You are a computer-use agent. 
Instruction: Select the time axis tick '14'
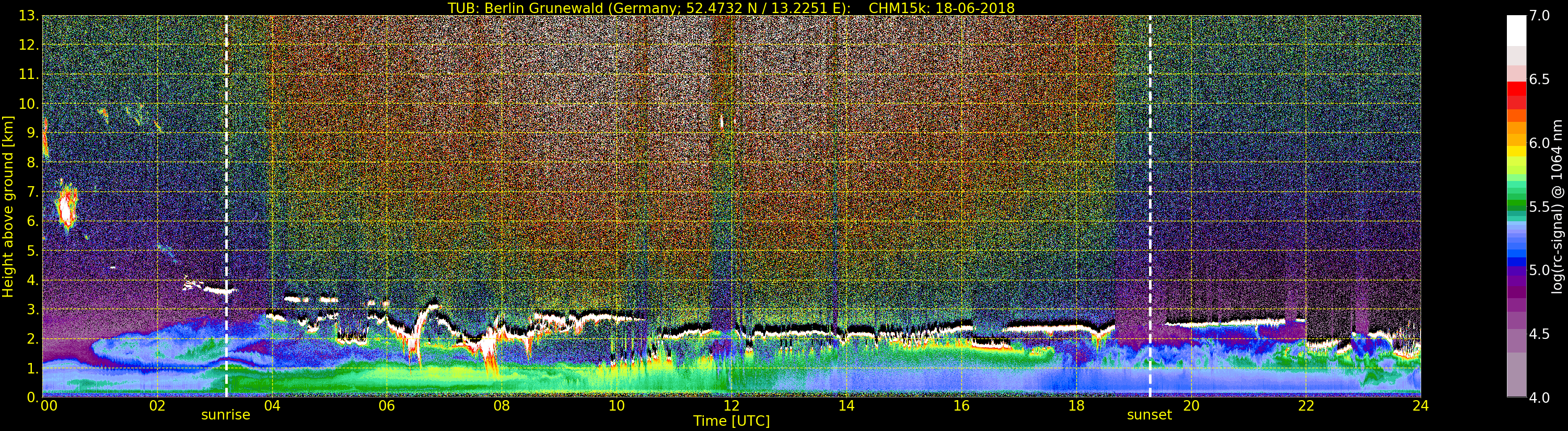(x=846, y=406)
